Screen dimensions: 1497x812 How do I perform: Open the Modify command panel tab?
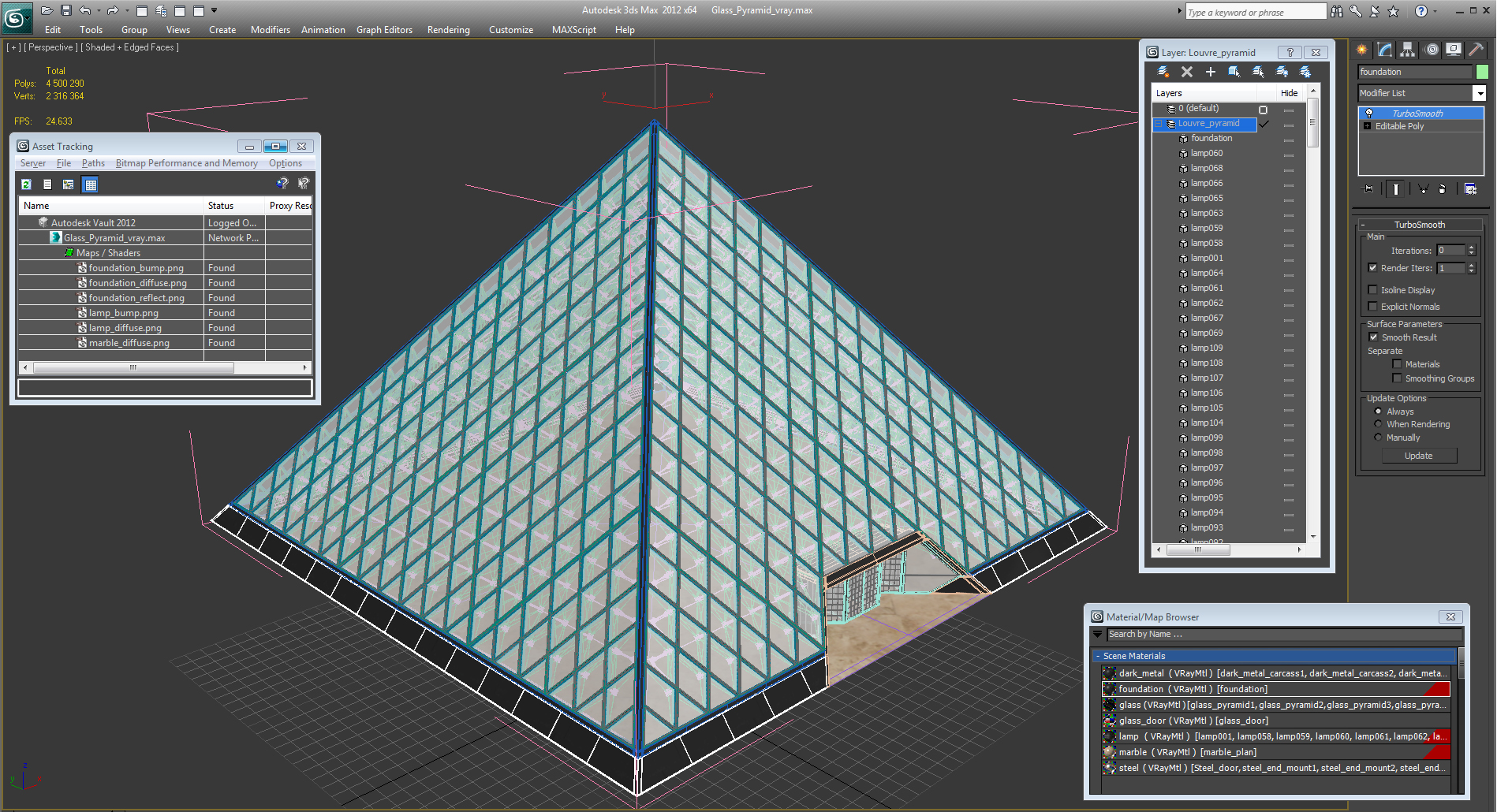click(1385, 50)
